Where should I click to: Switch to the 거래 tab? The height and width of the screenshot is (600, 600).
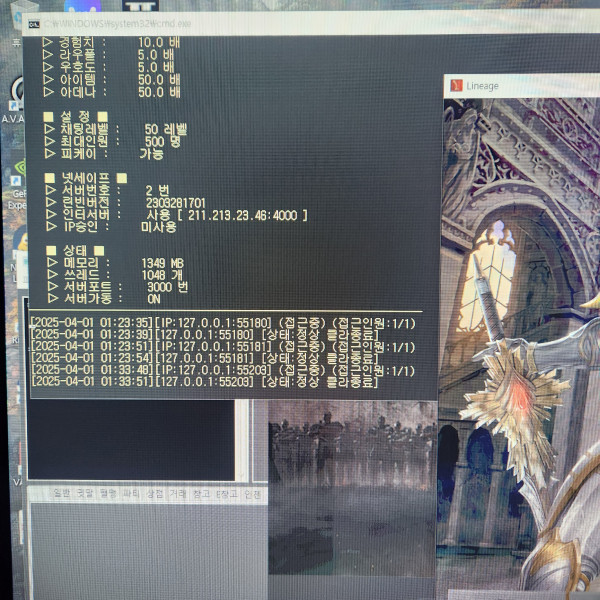click(178, 494)
